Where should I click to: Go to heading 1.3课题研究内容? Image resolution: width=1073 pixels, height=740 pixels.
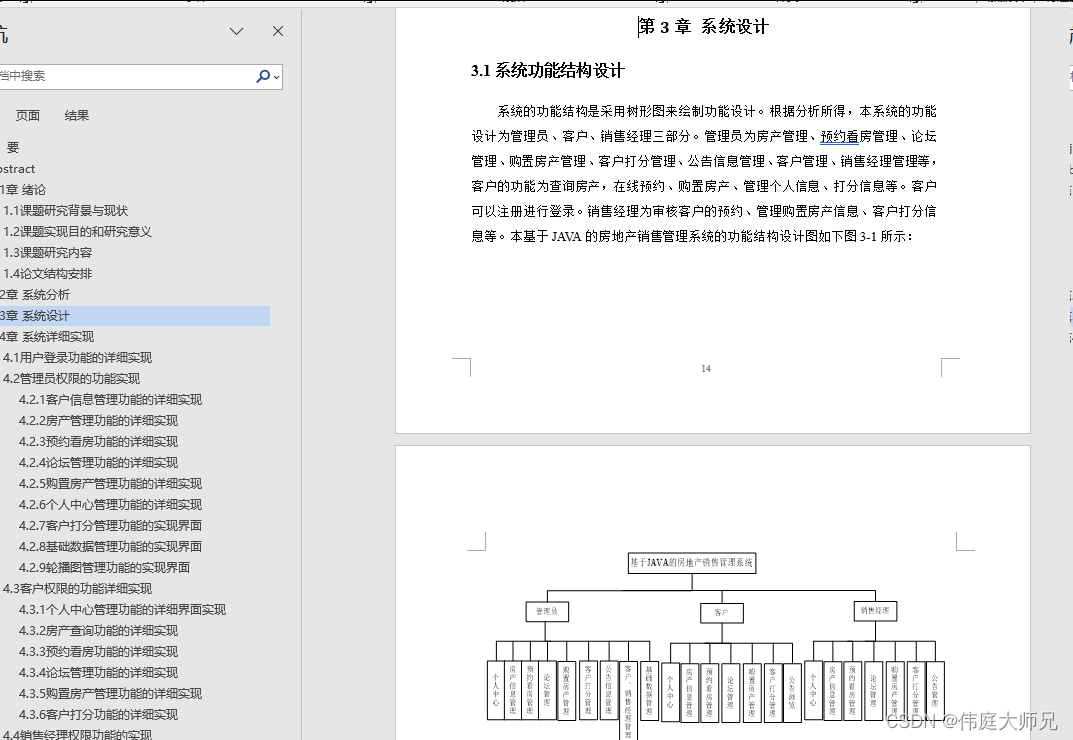(x=48, y=253)
